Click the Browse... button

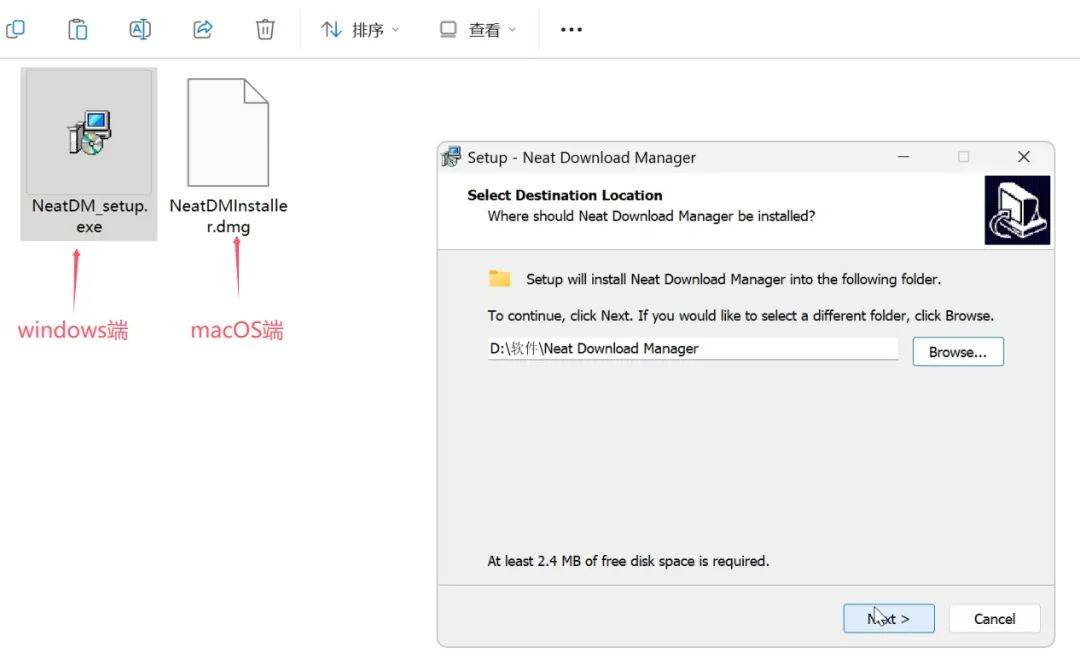957,352
